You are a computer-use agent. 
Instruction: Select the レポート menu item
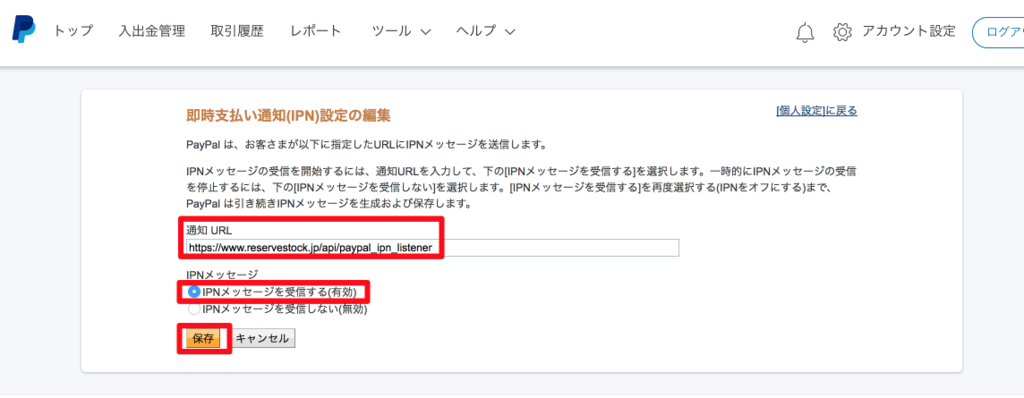tap(316, 31)
